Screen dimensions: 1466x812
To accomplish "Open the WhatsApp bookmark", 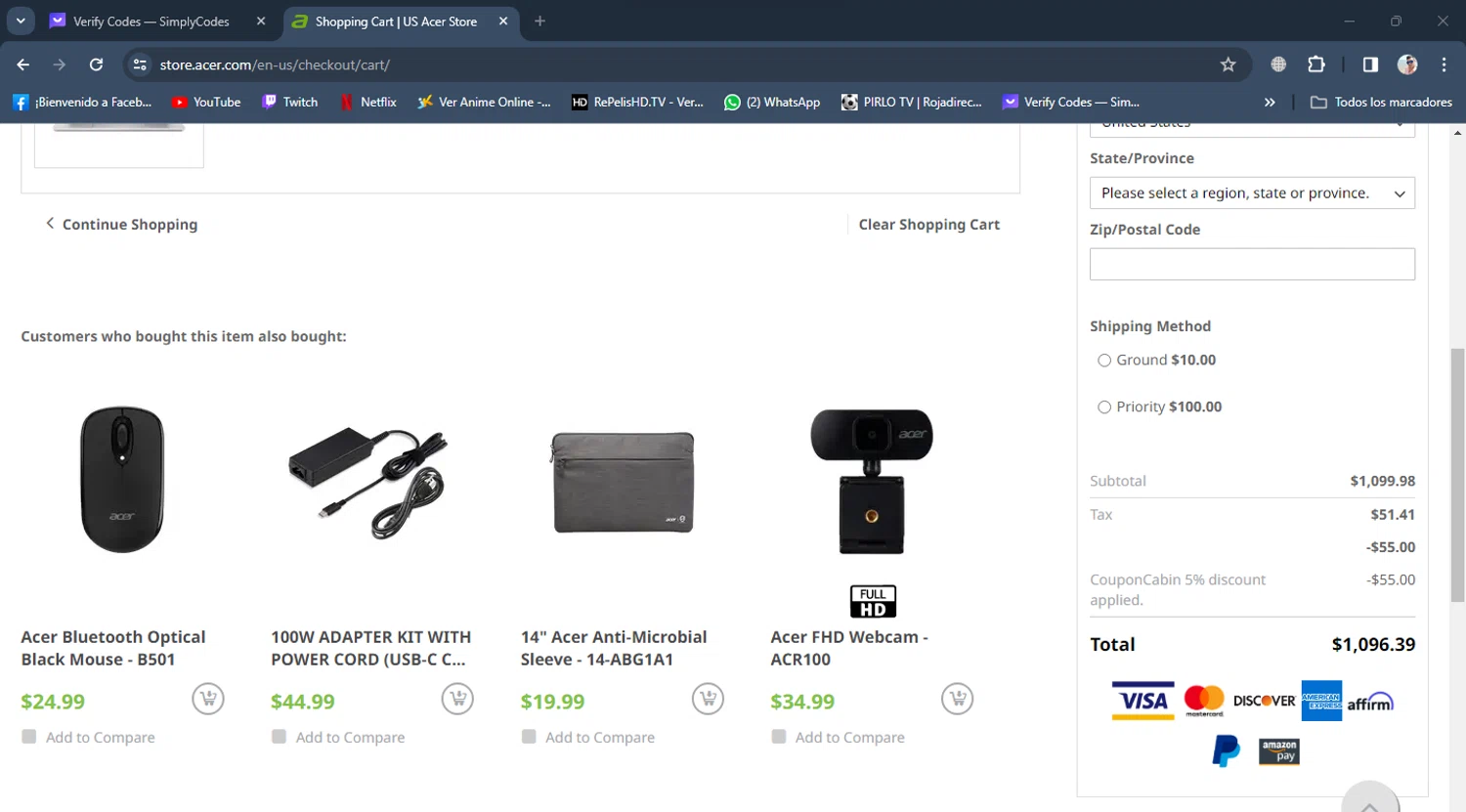I will [772, 102].
